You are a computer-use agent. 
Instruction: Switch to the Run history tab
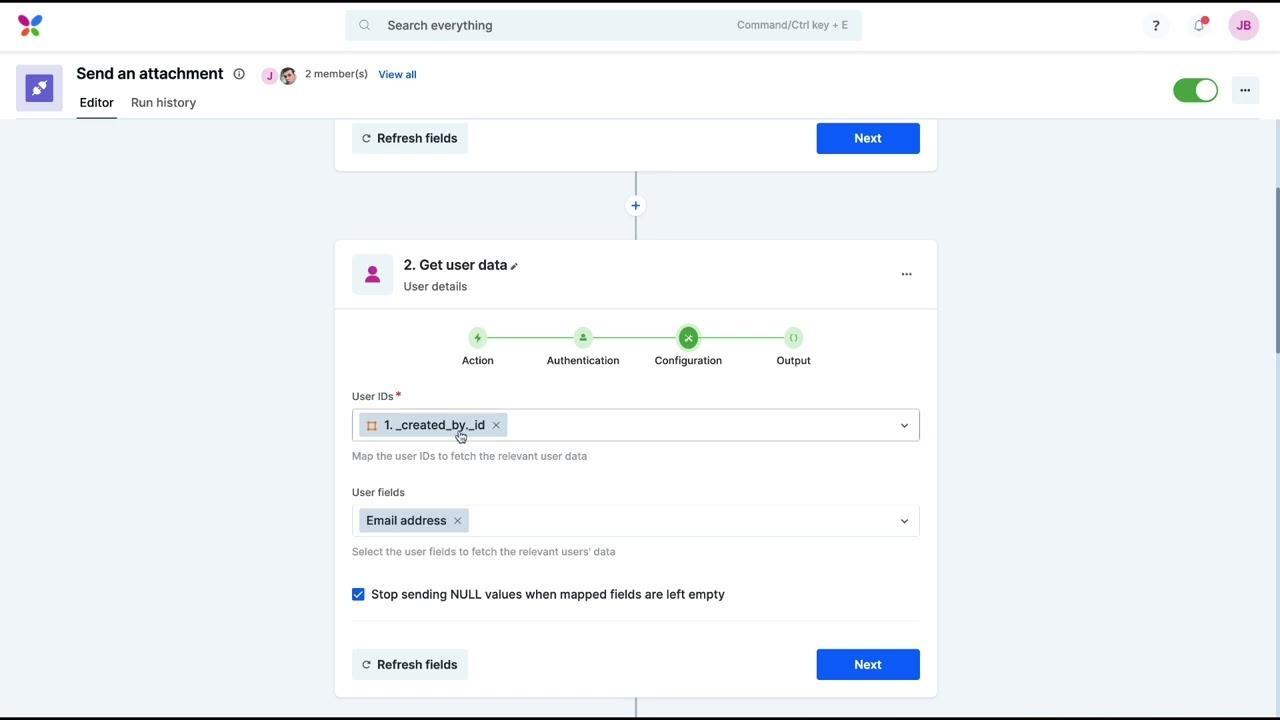coord(163,103)
